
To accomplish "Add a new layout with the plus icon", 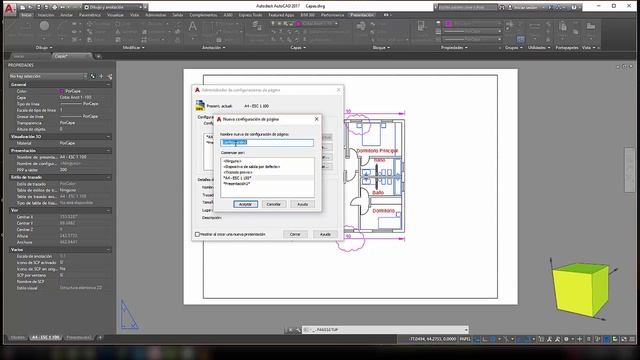I will click(x=100, y=338).
